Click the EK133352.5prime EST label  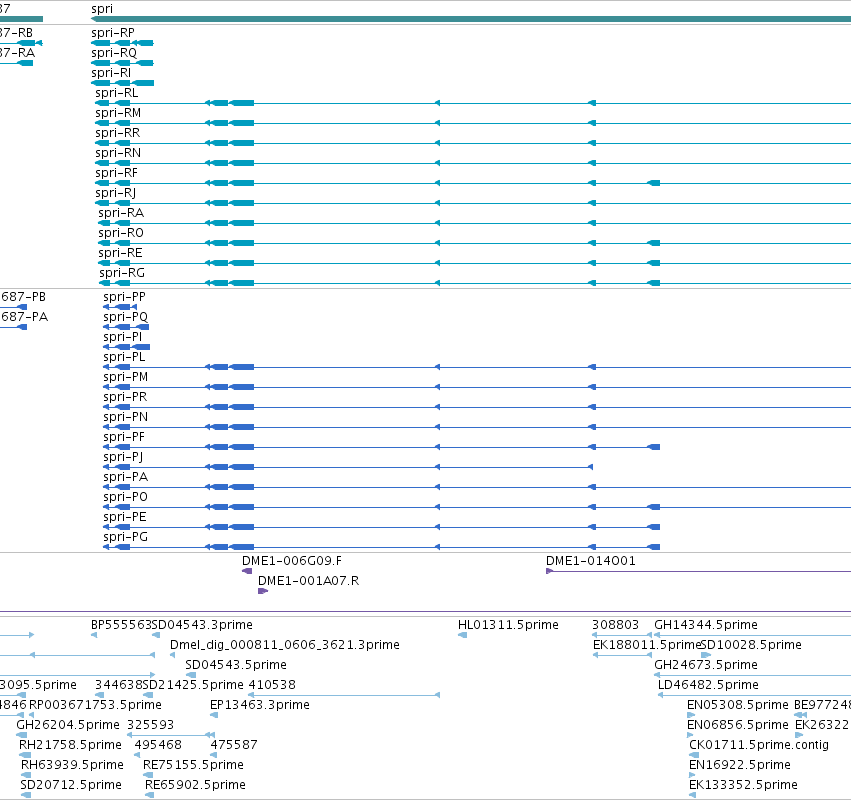[x=743, y=785]
